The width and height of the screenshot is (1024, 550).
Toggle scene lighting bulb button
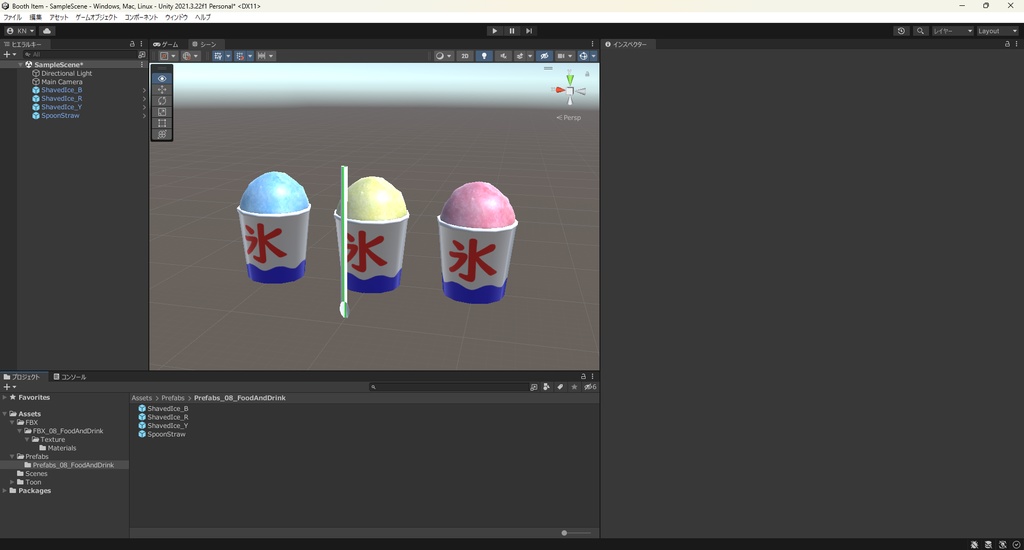[x=483, y=56]
